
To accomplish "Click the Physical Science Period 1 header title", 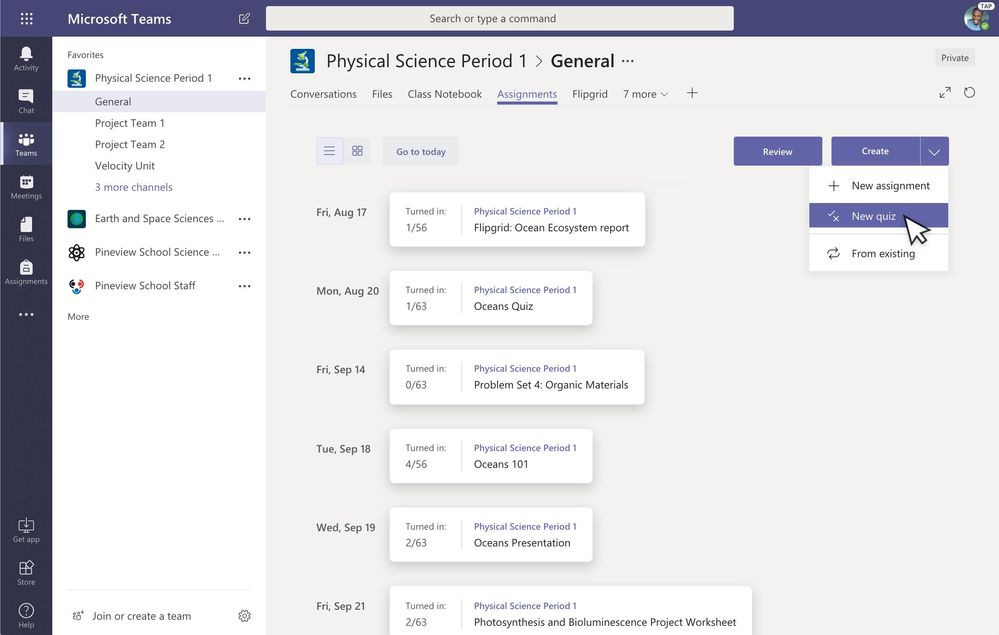I will [426, 61].
